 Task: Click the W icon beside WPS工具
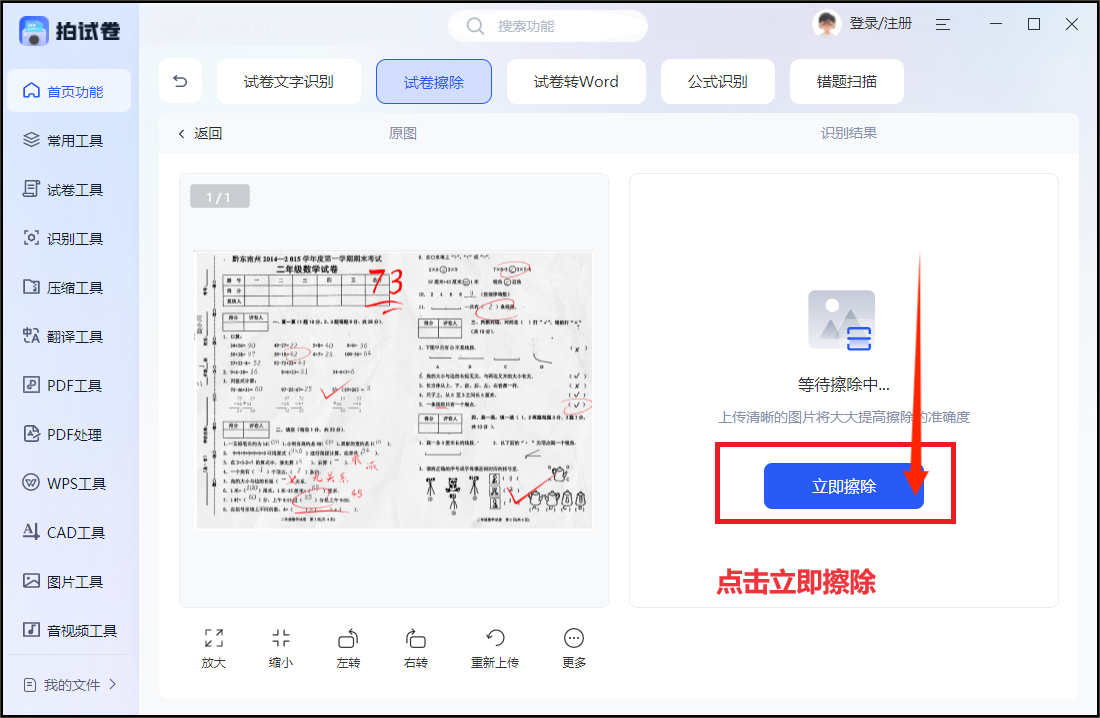(31, 483)
